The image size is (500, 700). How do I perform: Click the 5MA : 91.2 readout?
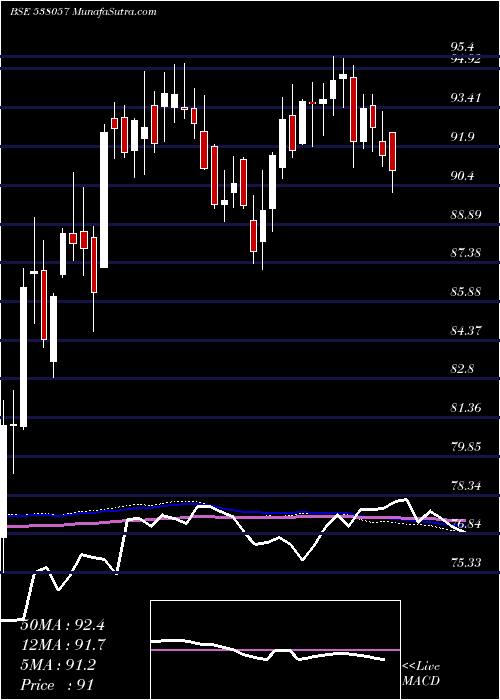(58, 664)
